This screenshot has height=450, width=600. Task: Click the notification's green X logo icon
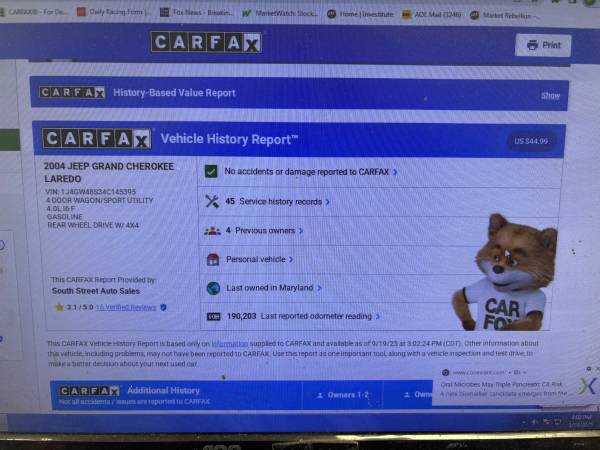click(587, 386)
